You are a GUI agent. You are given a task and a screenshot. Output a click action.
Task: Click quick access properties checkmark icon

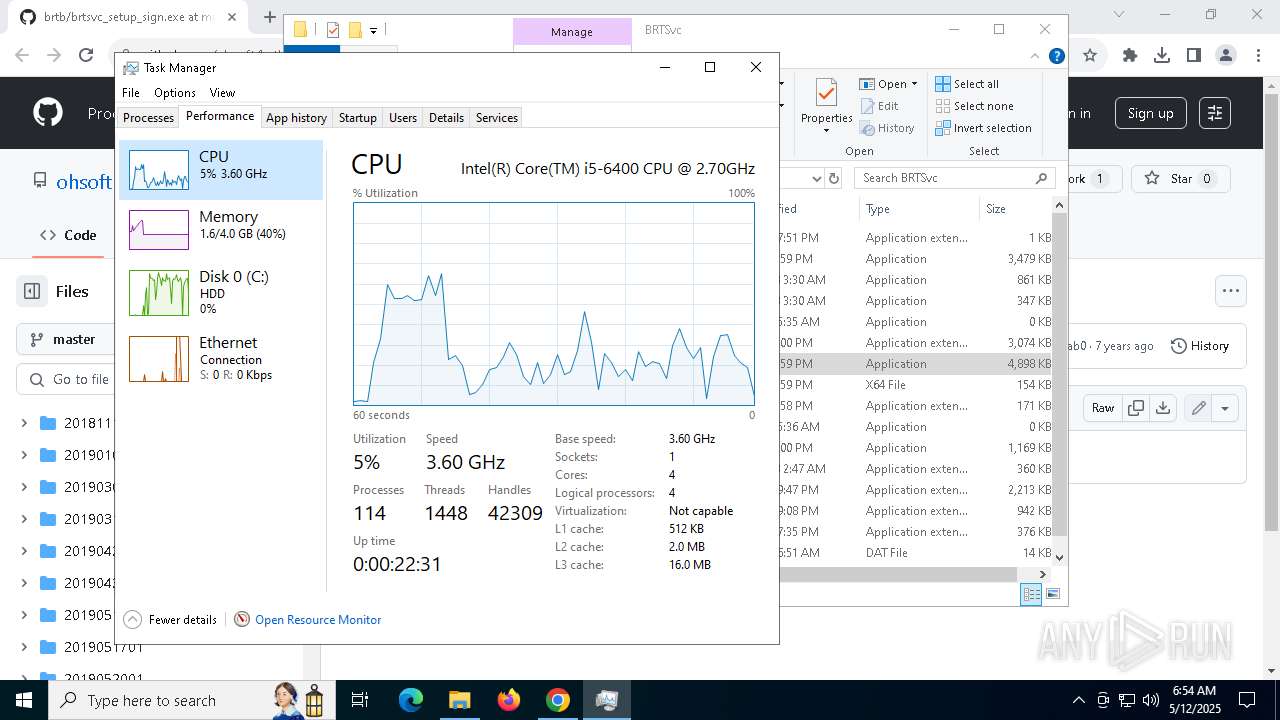click(333, 30)
